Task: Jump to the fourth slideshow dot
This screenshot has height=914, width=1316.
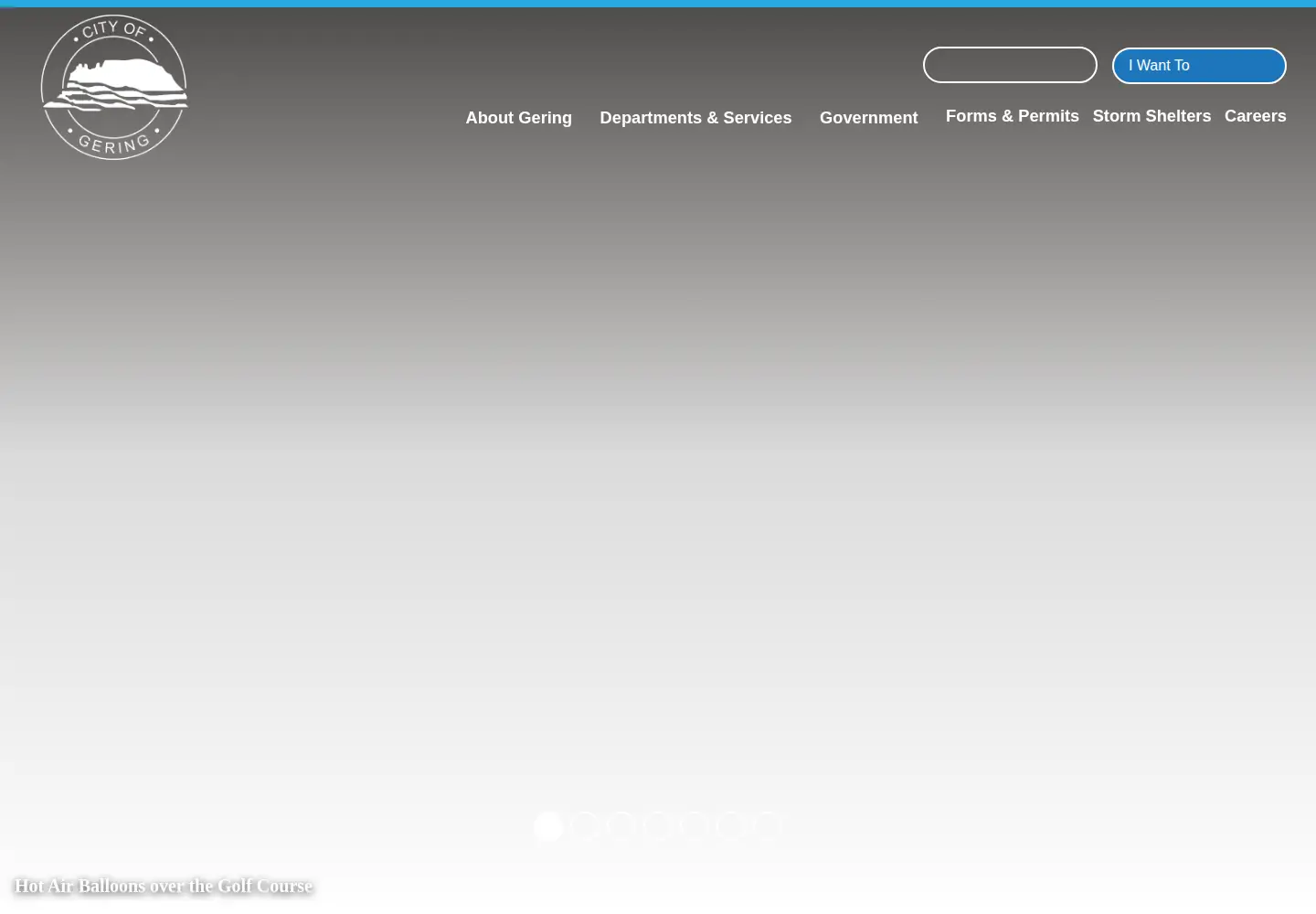Action: tap(658, 825)
